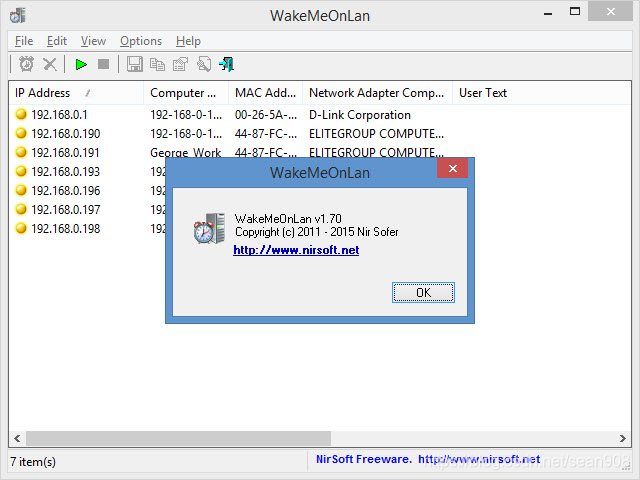Select the 192.168.0.198 IP address cell
640x480 pixels.
[66, 229]
